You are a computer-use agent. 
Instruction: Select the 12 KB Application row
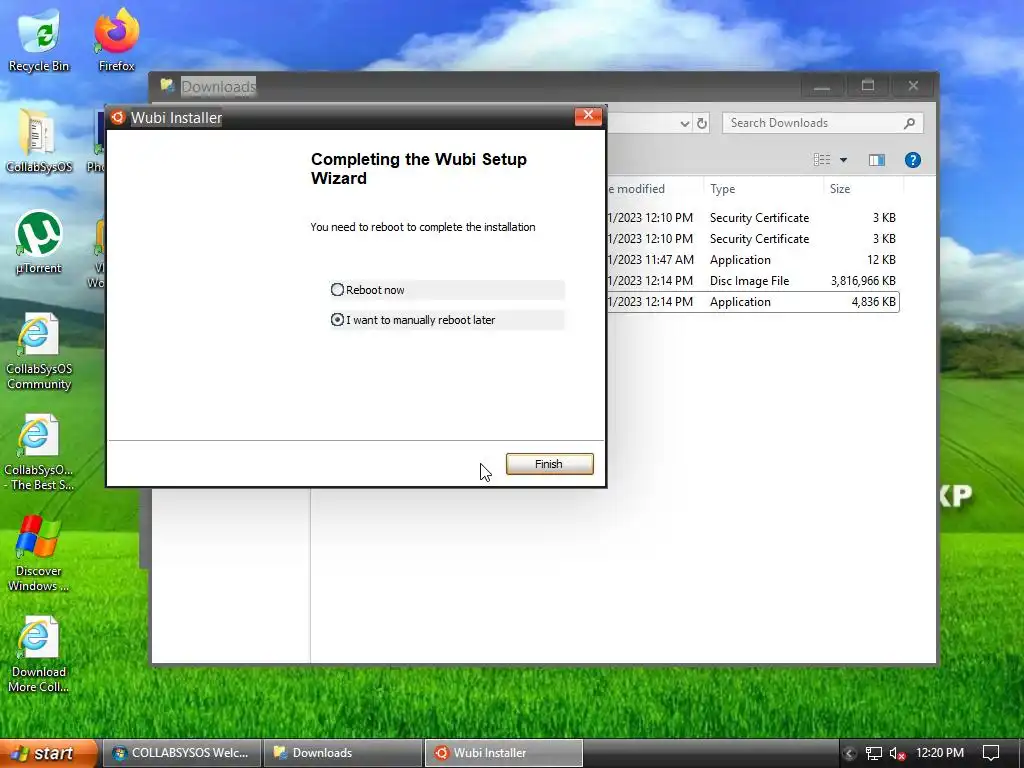(753, 260)
